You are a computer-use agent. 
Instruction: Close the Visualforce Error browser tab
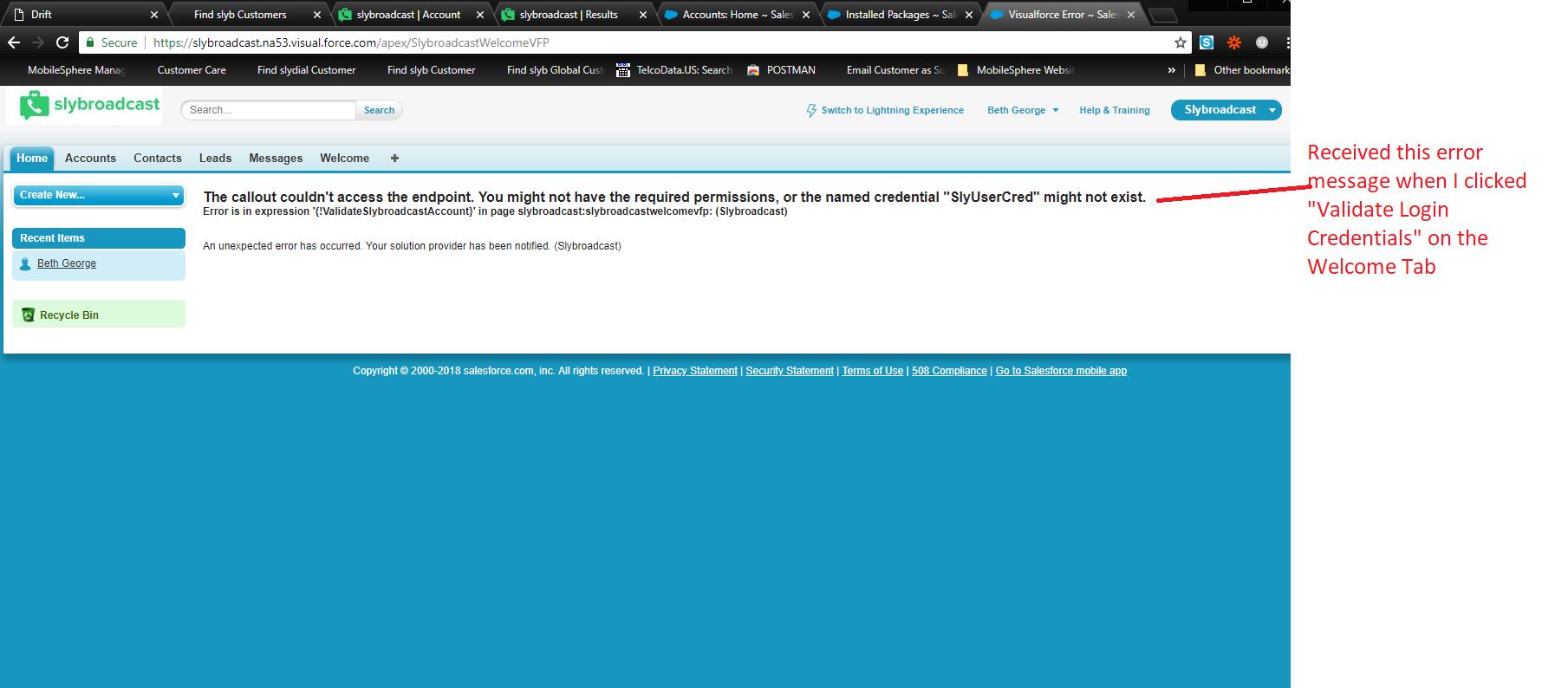coord(1130,15)
